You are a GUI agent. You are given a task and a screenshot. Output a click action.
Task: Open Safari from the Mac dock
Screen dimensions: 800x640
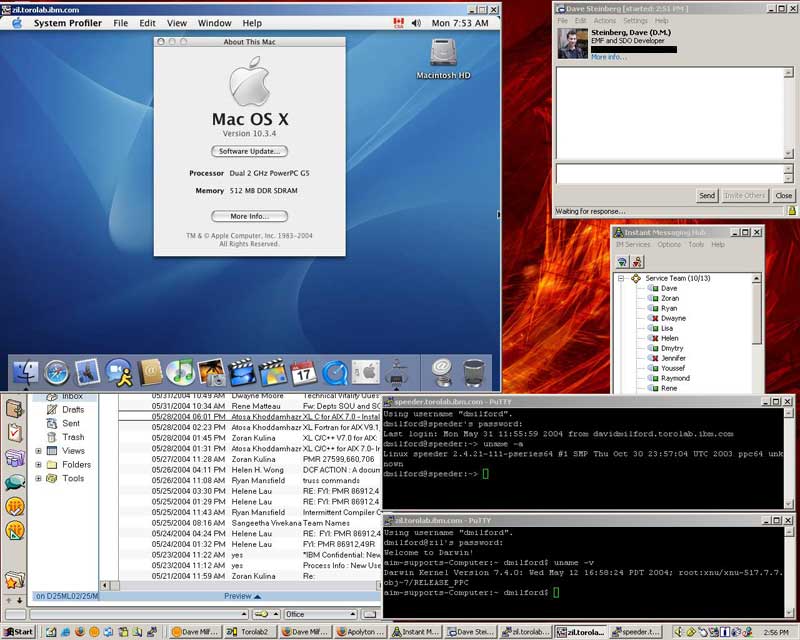click(x=56, y=373)
